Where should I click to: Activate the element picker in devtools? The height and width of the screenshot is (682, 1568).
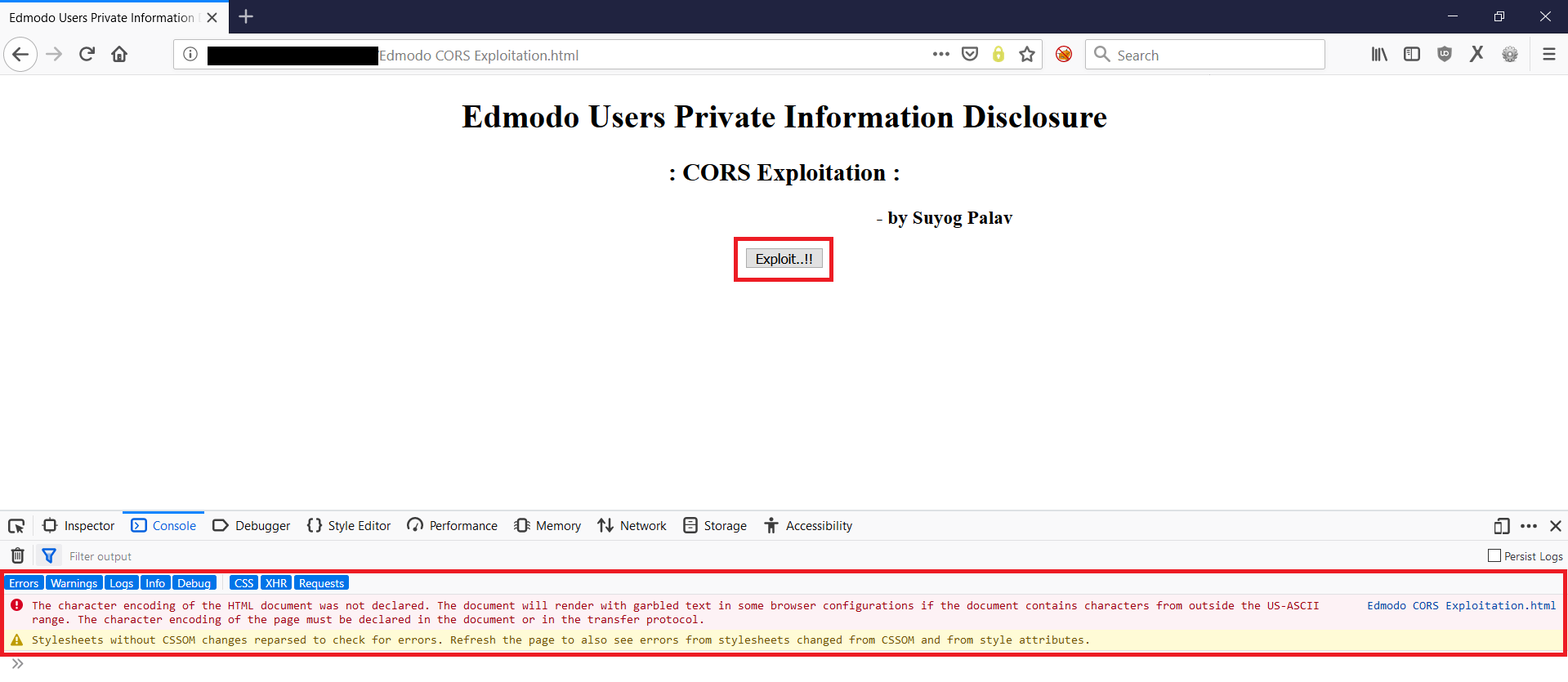(x=16, y=526)
